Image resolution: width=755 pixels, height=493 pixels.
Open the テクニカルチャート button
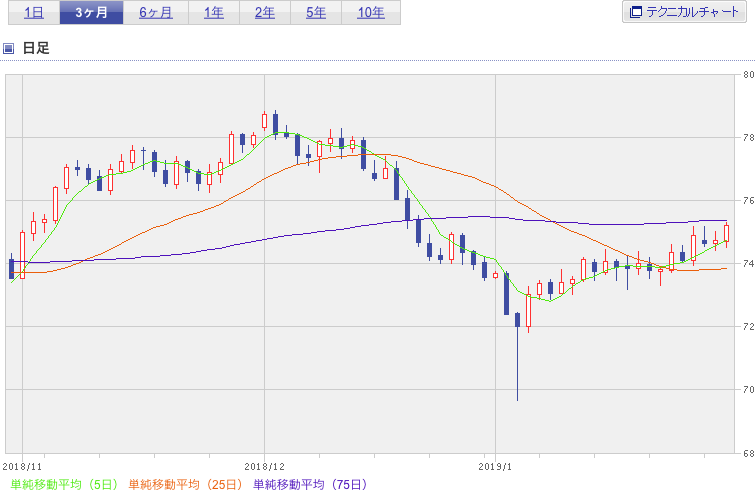[684, 12]
